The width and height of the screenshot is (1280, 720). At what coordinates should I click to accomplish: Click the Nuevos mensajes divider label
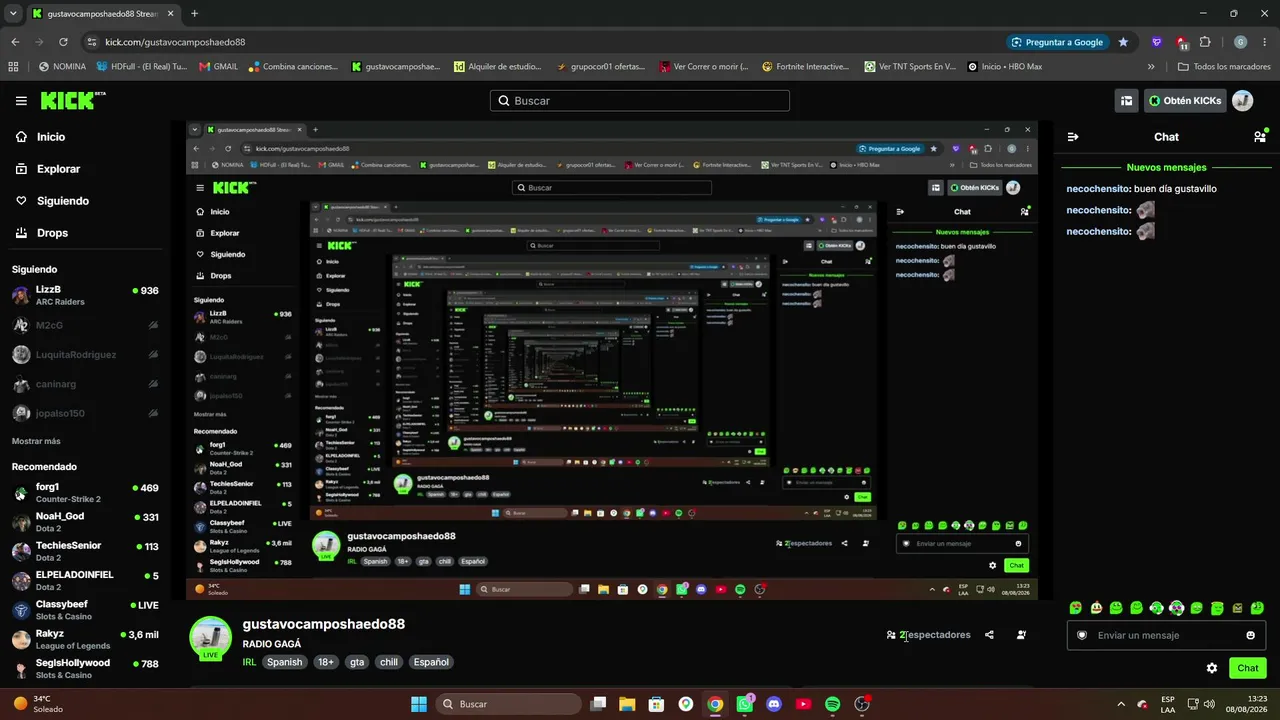[1166, 168]
